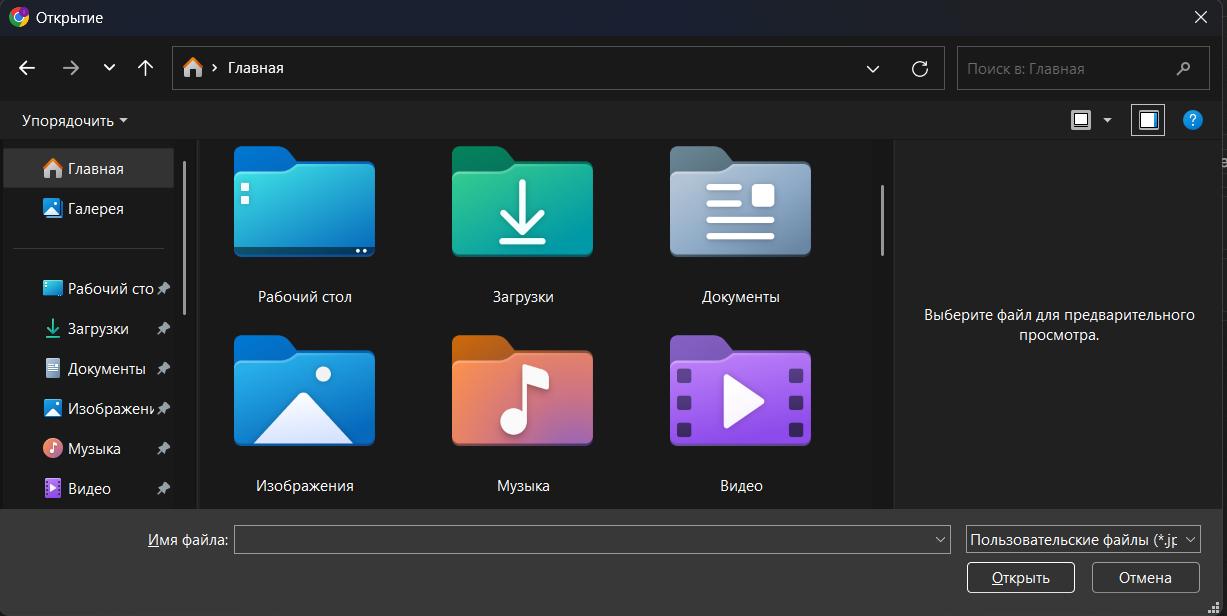
Task: Open the Видео folder icon
Action: pos(740,391)
